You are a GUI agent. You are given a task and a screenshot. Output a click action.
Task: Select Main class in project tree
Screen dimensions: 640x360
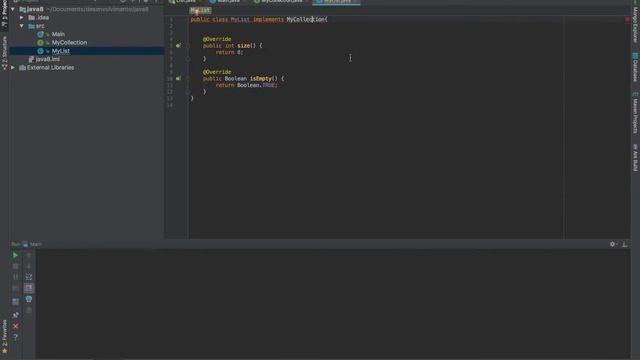58,34
